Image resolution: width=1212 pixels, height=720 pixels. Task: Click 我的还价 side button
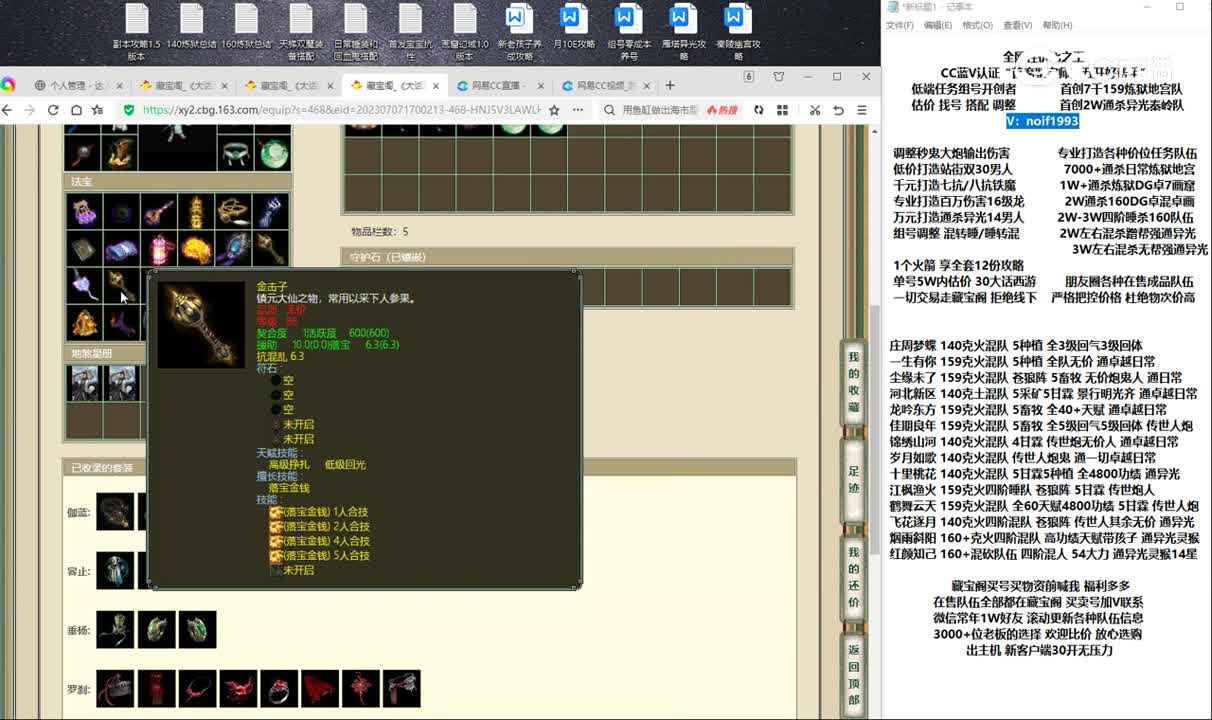coord(853,578)
